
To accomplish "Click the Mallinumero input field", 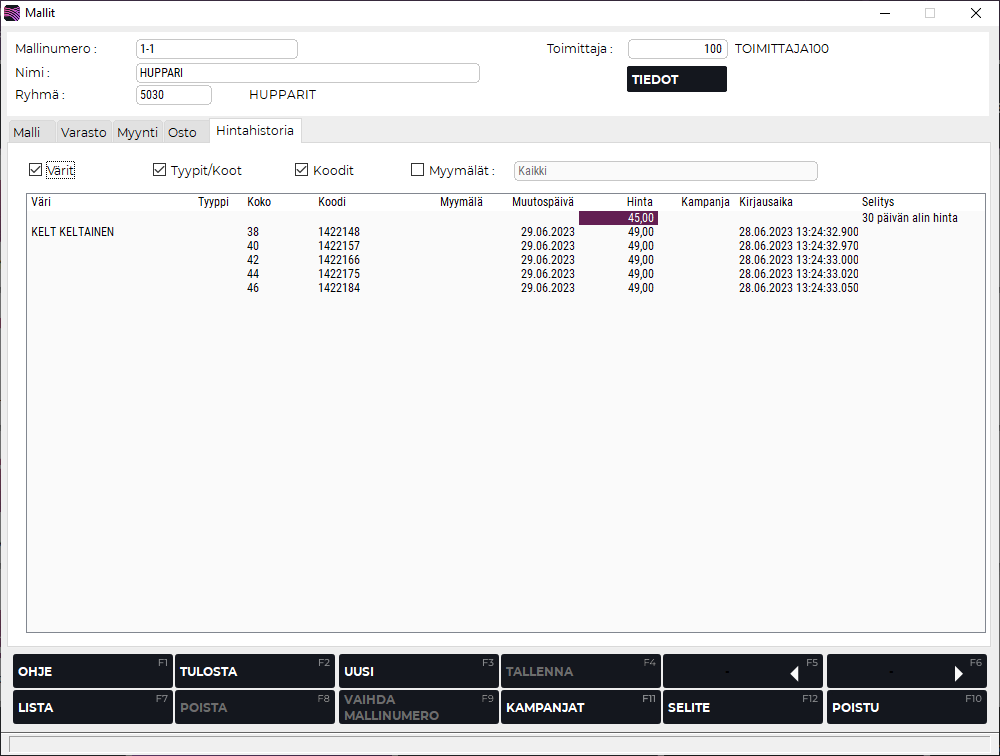I will pos(216,49).
